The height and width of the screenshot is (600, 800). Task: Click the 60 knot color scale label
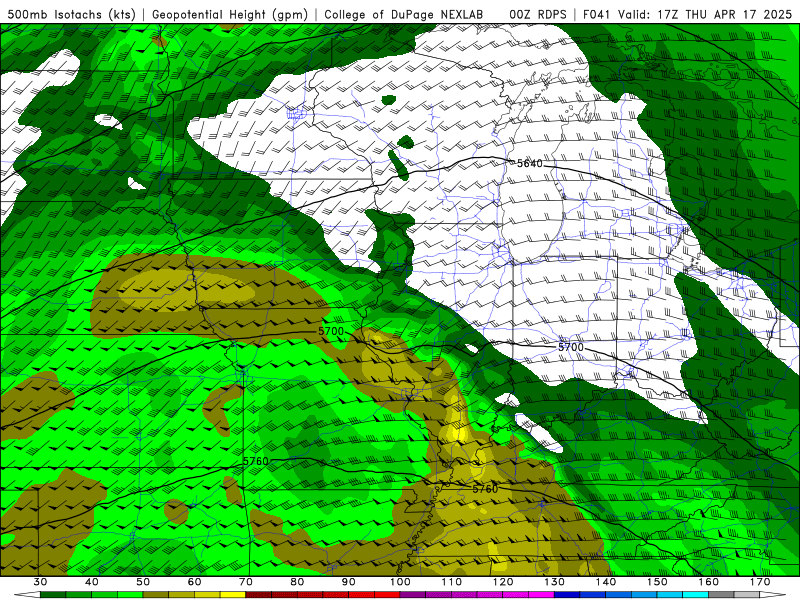tap(194, 582)
